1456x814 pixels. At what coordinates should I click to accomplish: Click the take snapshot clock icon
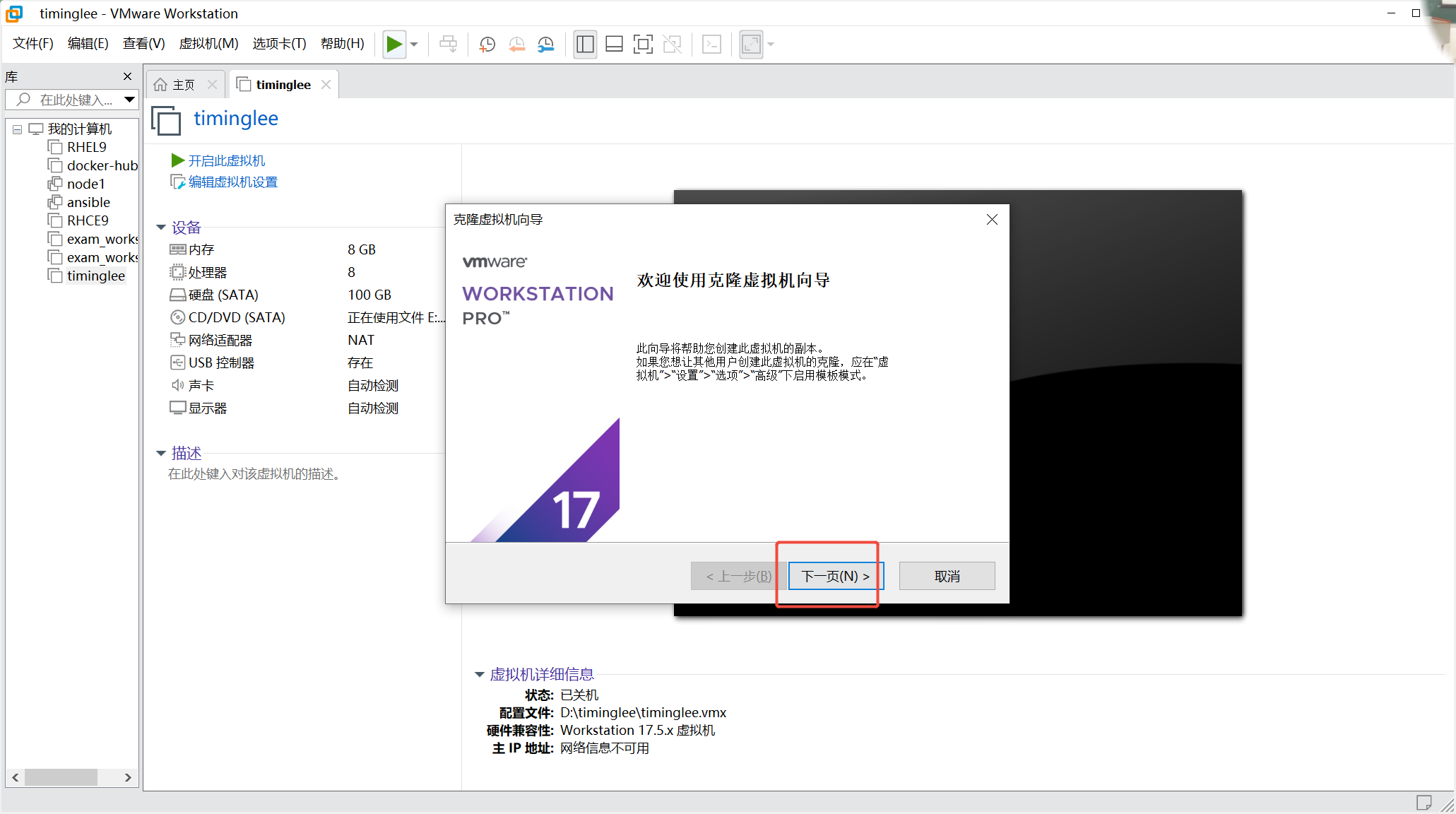487,45
